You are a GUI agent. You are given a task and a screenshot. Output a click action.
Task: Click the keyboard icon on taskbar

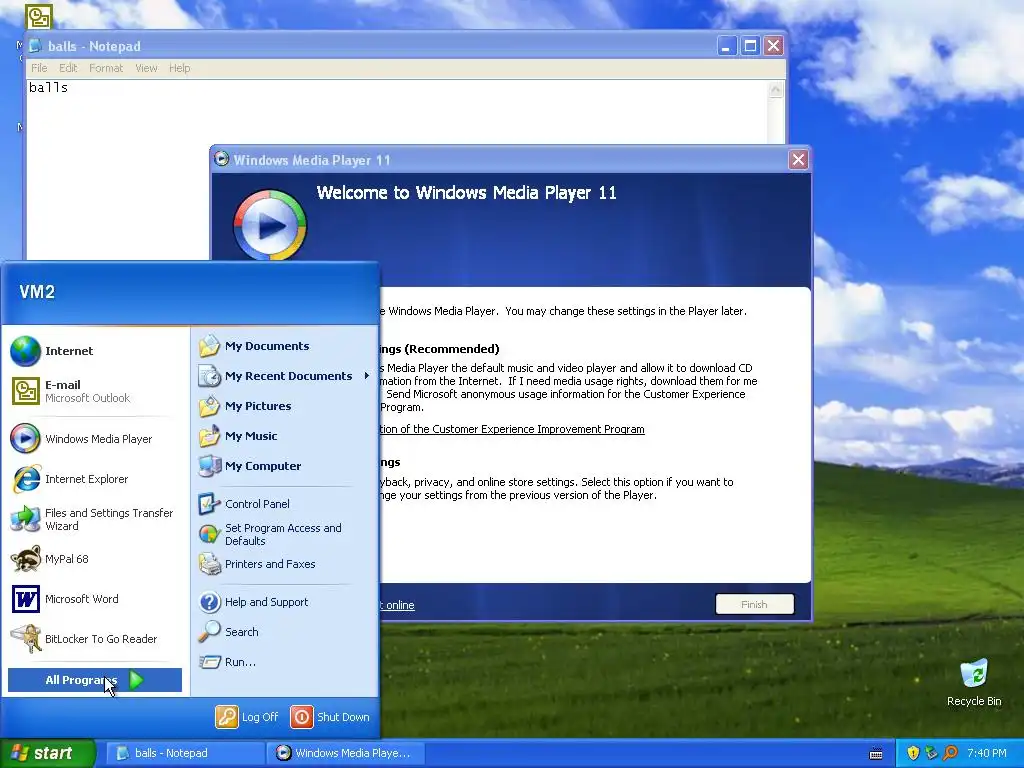876,754
